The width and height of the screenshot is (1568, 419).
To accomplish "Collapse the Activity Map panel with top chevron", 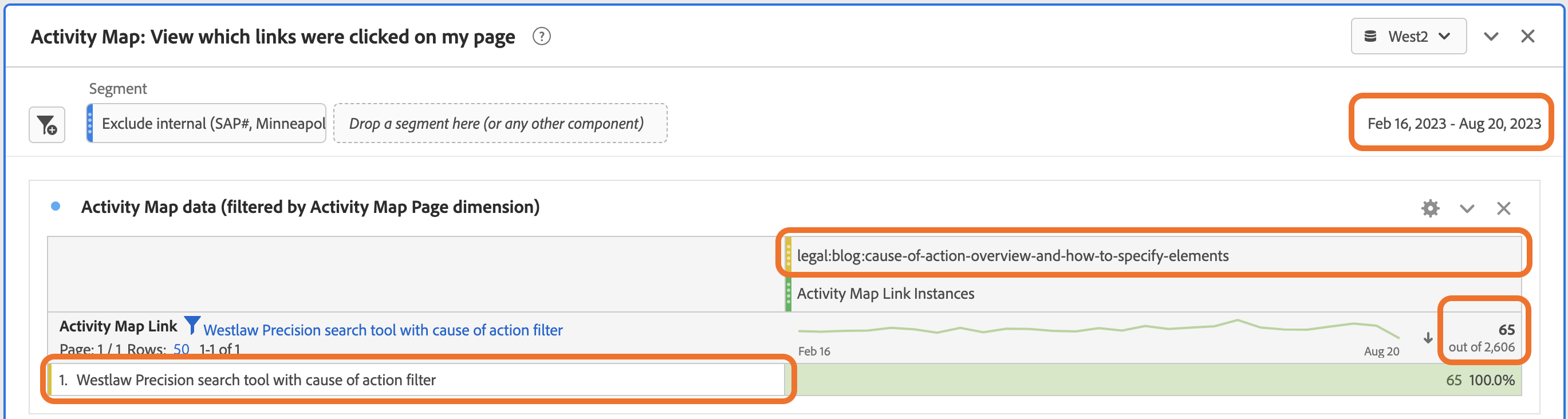I will [x=1491, y=37].
